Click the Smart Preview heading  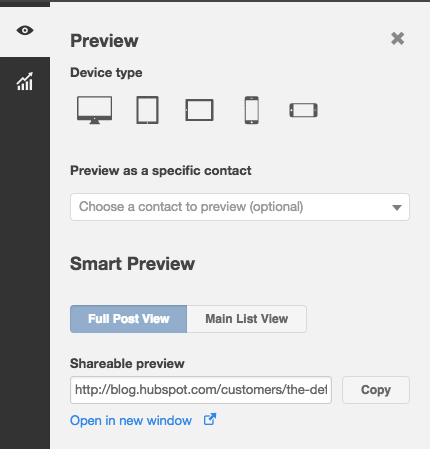coord(132,264)
